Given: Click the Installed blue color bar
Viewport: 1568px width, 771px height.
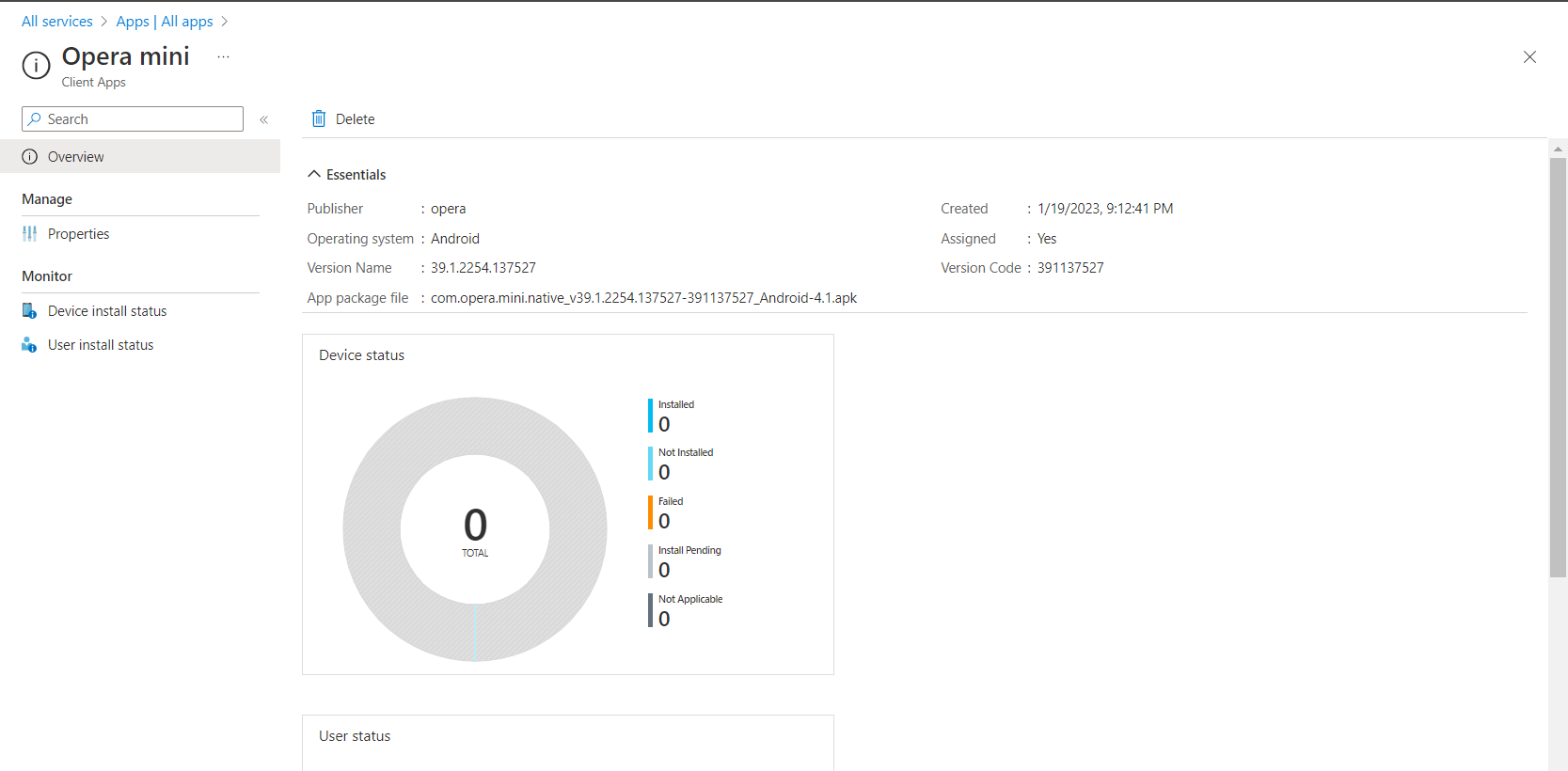Looking at the screenshot, I should coord(650,416).
